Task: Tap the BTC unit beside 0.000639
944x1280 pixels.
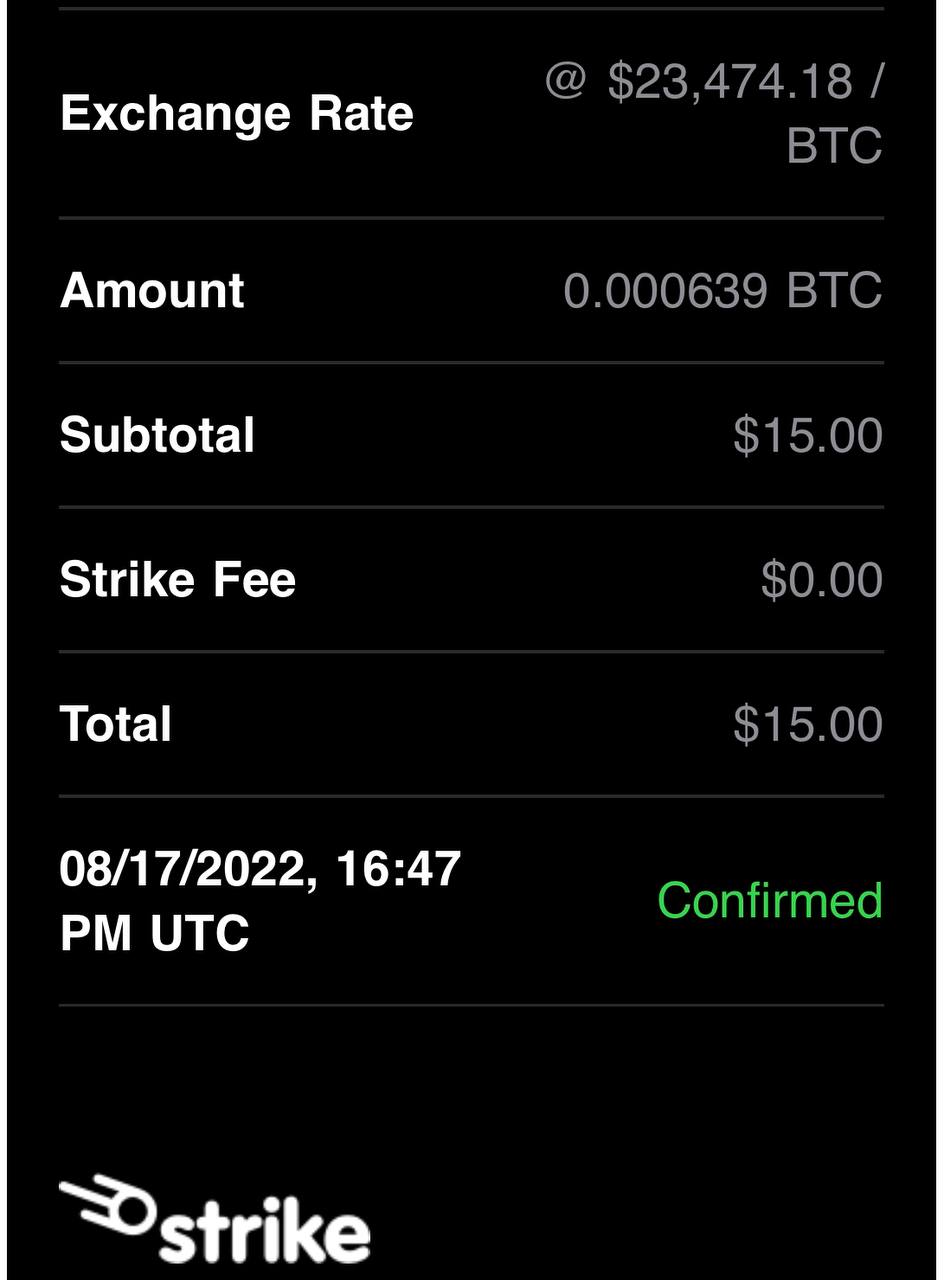Action: [835, 291]
